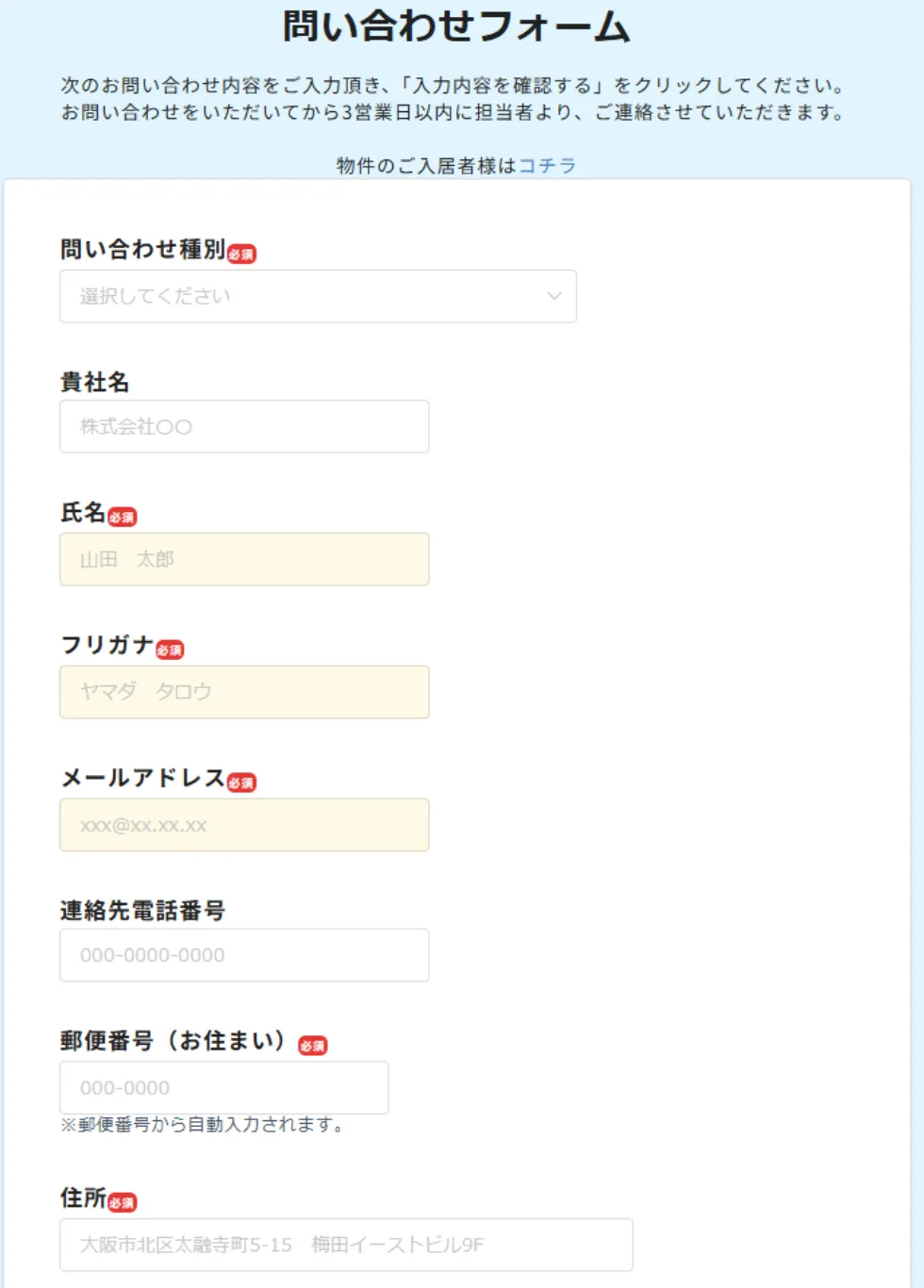Viewport: 924px width, 1288px height.
Task: Click the 郵便番号から自動入力されます note
Action: pyautogui.click(x=203, y=1125)
